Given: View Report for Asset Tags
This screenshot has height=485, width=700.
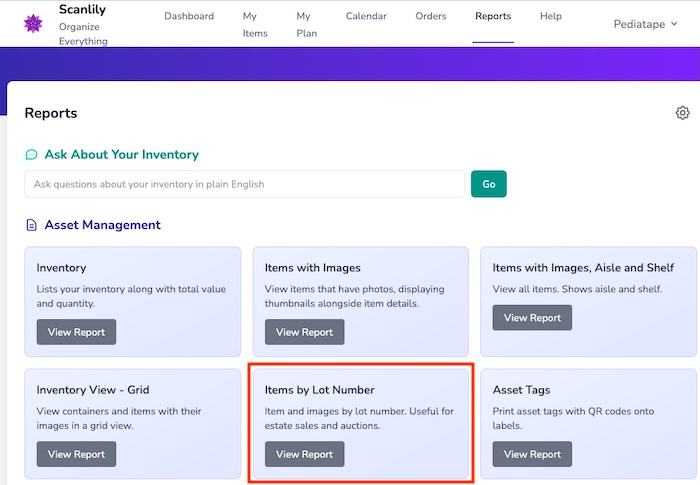Looking at the screenshot, I should 532,454.
